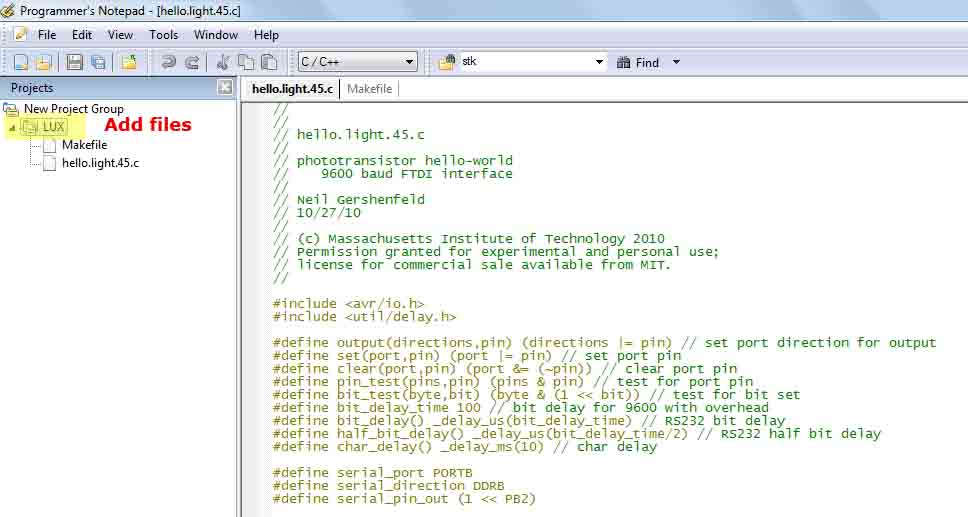968x517 pixels.
Task: Open the View menu
Action: [120, 35]
